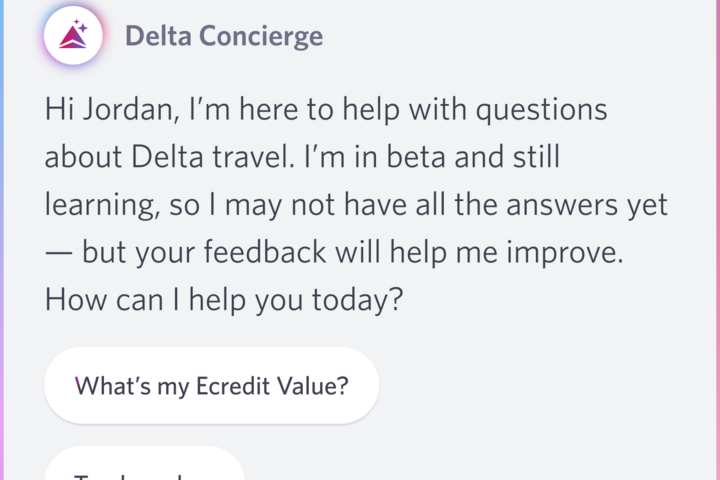Click the word "questions" in the first line
This screenshot has height=480, width=720.
(540, 109)
